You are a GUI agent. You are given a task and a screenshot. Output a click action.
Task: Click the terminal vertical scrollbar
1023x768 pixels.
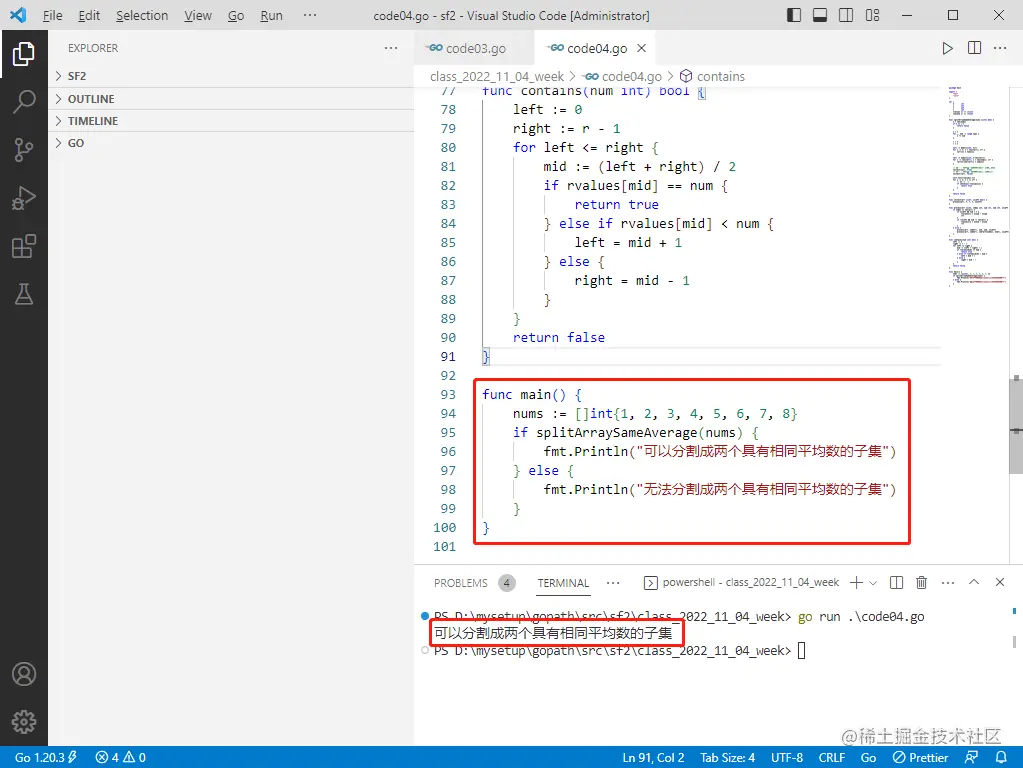pos(1015,642)
